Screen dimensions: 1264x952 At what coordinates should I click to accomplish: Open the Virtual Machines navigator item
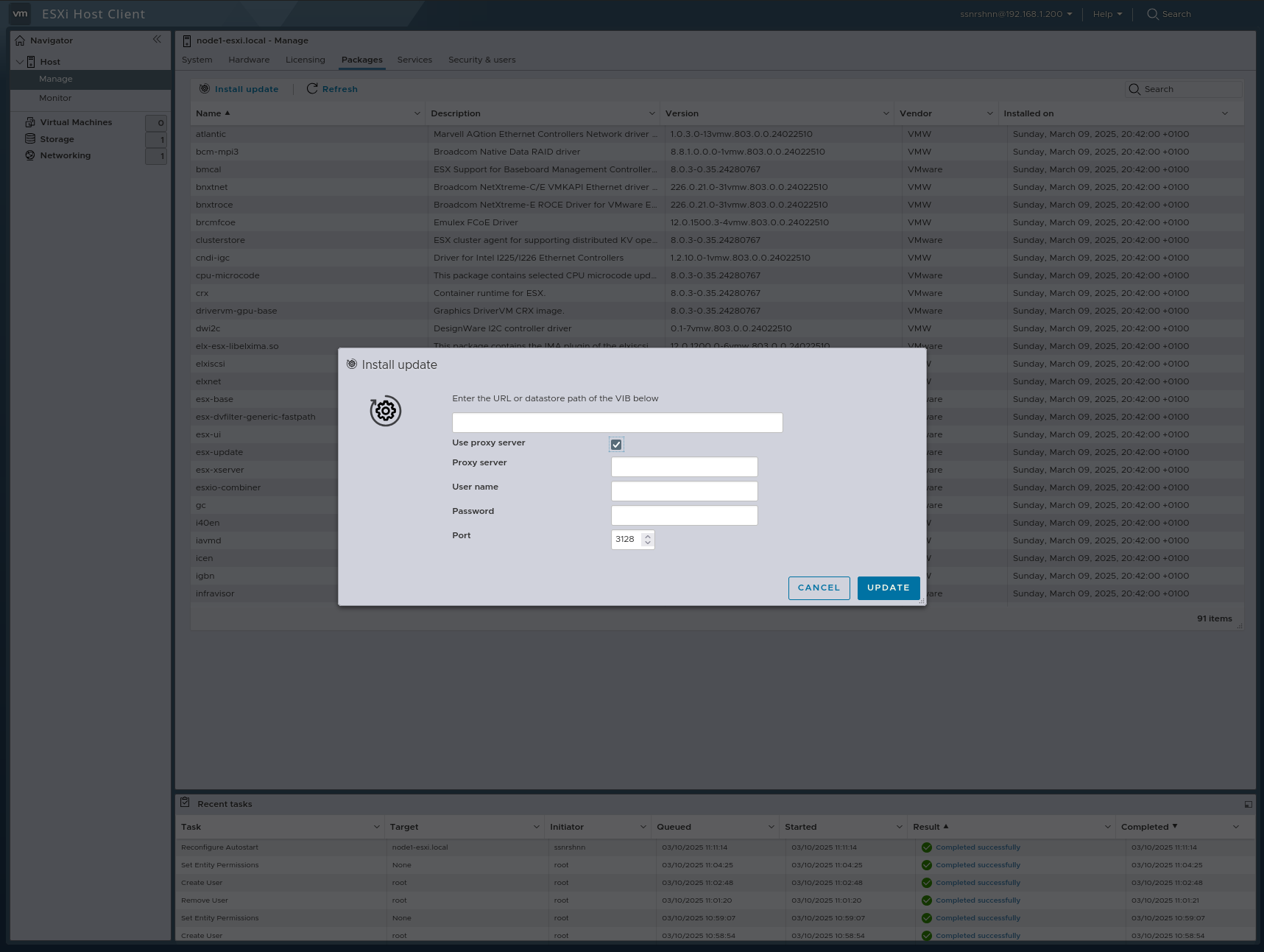coord(77,121)
